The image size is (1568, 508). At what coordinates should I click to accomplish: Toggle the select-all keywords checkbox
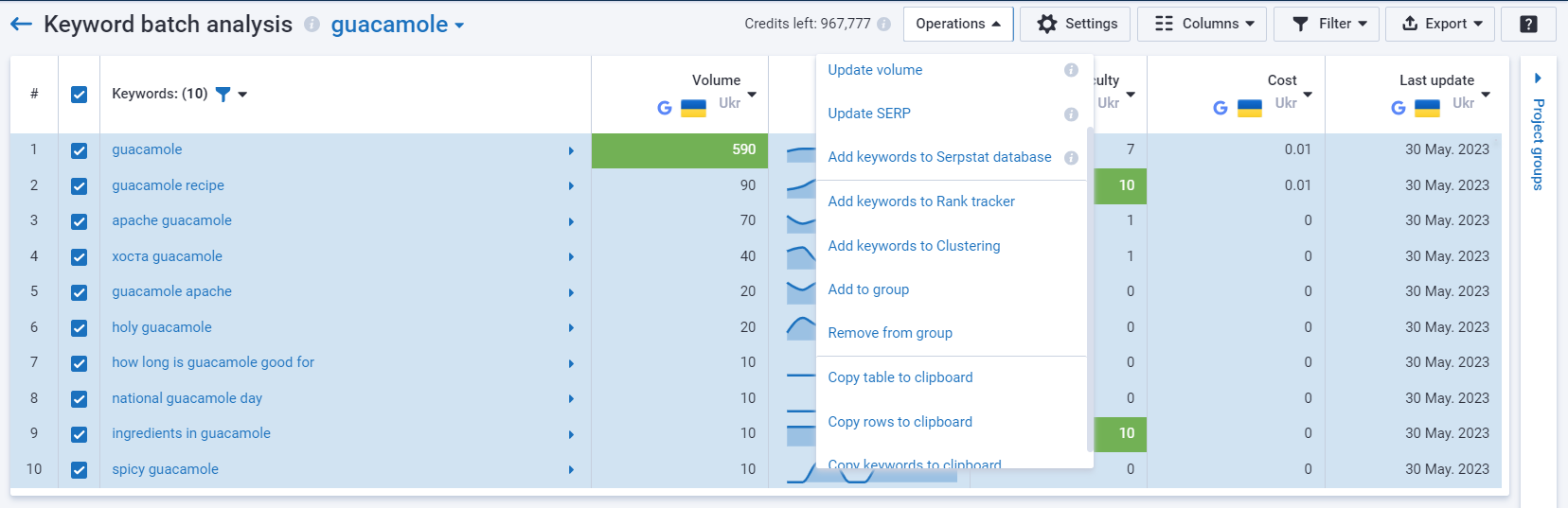coord(80,95)
